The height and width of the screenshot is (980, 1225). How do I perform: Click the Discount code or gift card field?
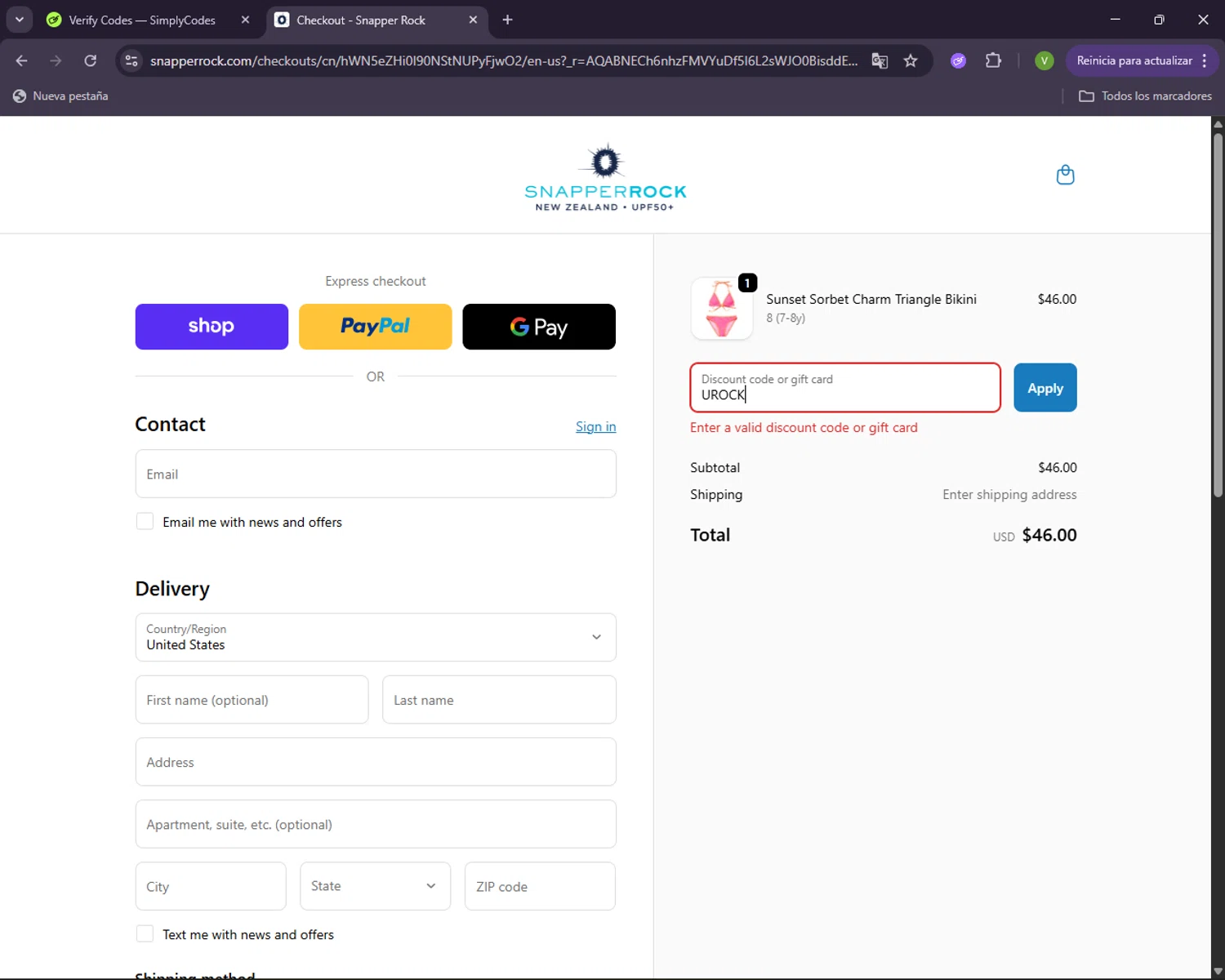[x=845, y=388]
